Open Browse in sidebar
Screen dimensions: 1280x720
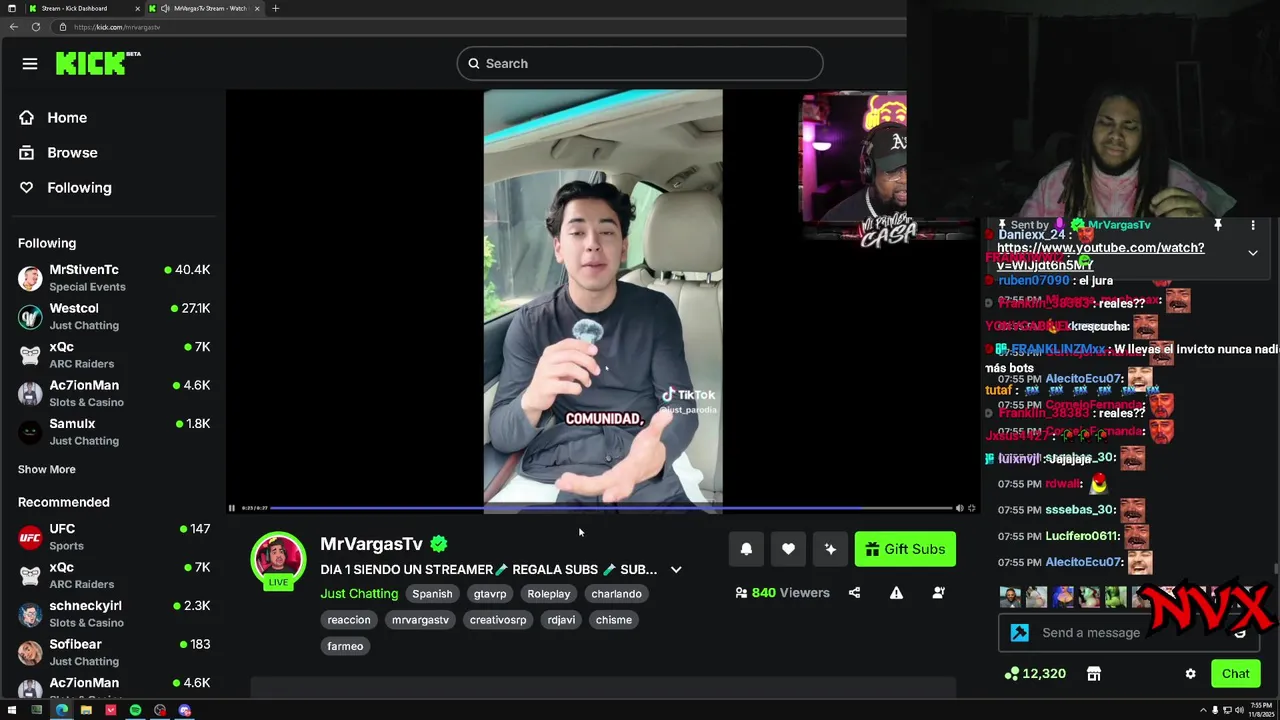pyautogui.click(x=58, y=153)
